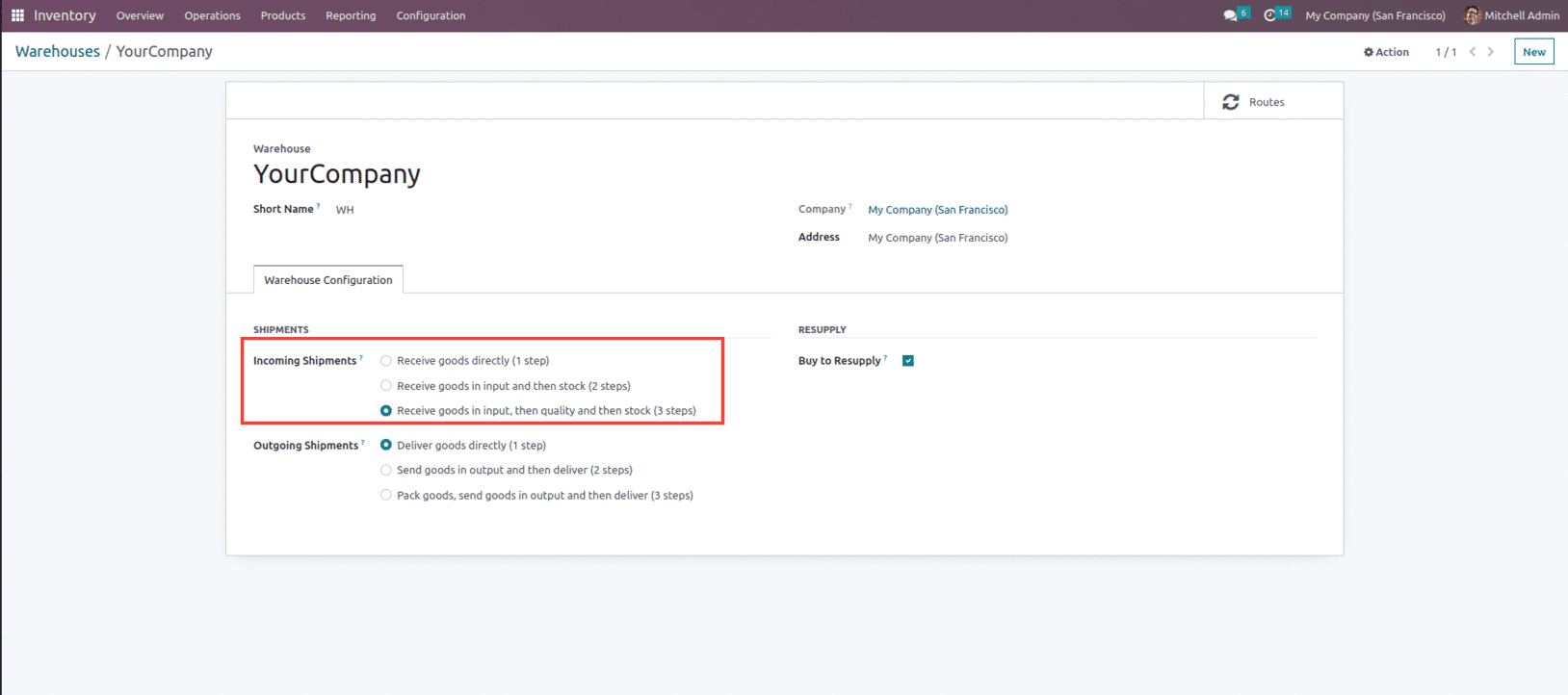Open the Reporting menu
This screenshot has height=695, width=1568.
(351, 15)
